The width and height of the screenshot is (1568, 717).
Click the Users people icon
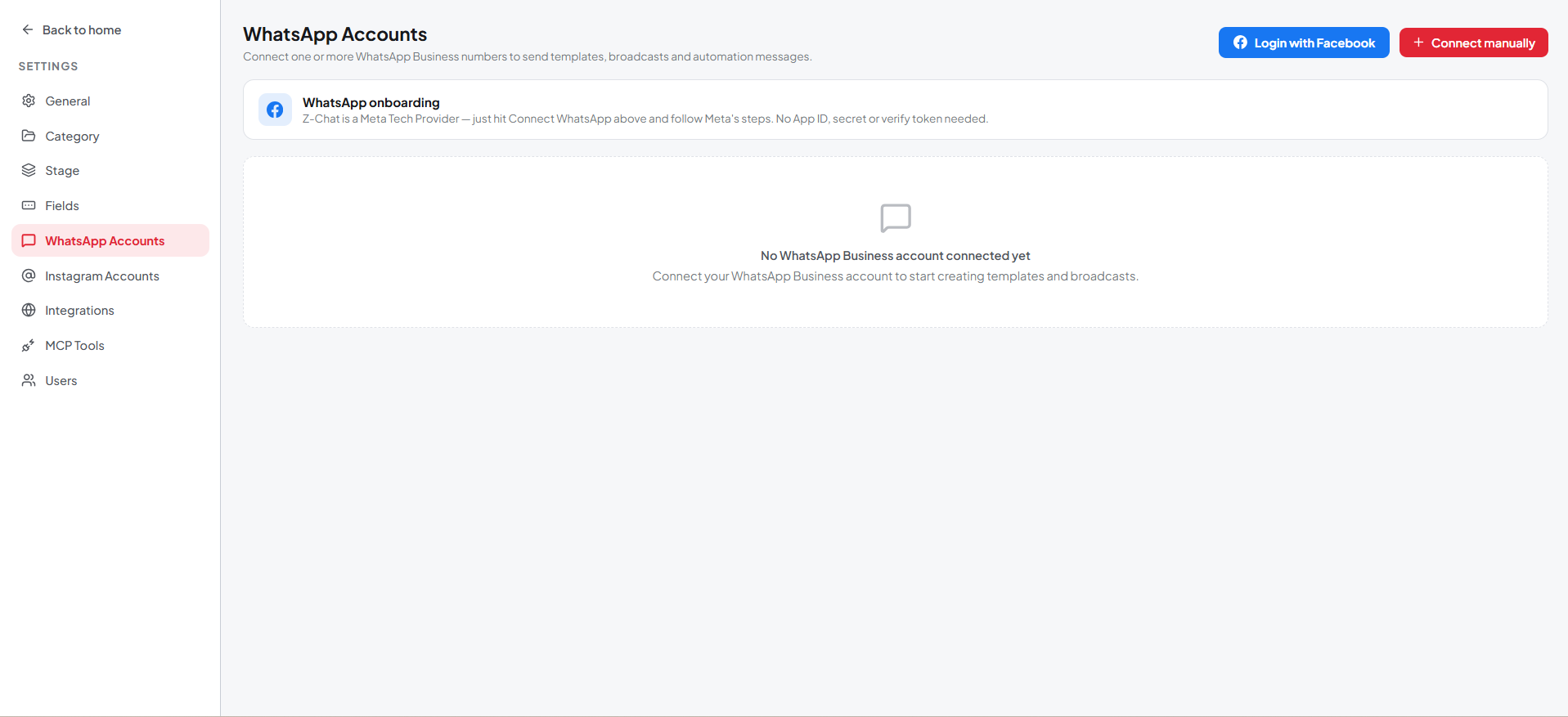coord(29,380)
